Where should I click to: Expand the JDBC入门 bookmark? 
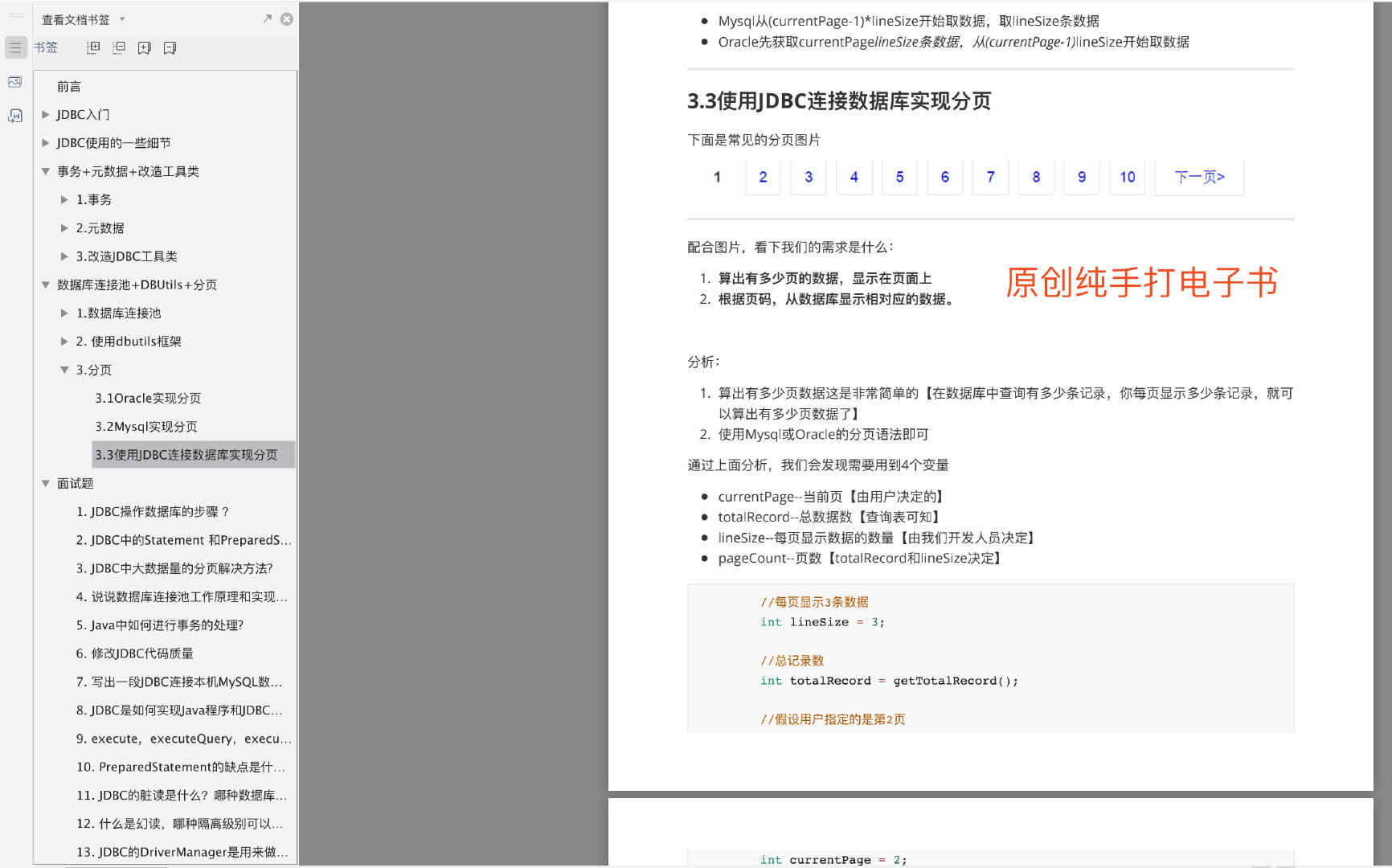tap(45, 115)
